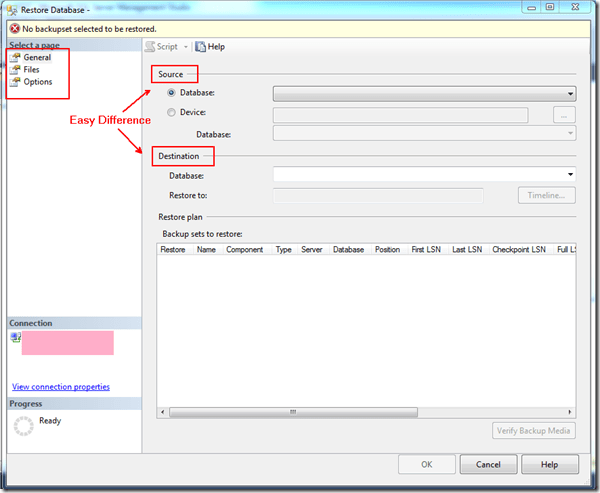The image size is (600, 493).
Task: Click the Ready progress spinner icon
Action: click(24, 427)
